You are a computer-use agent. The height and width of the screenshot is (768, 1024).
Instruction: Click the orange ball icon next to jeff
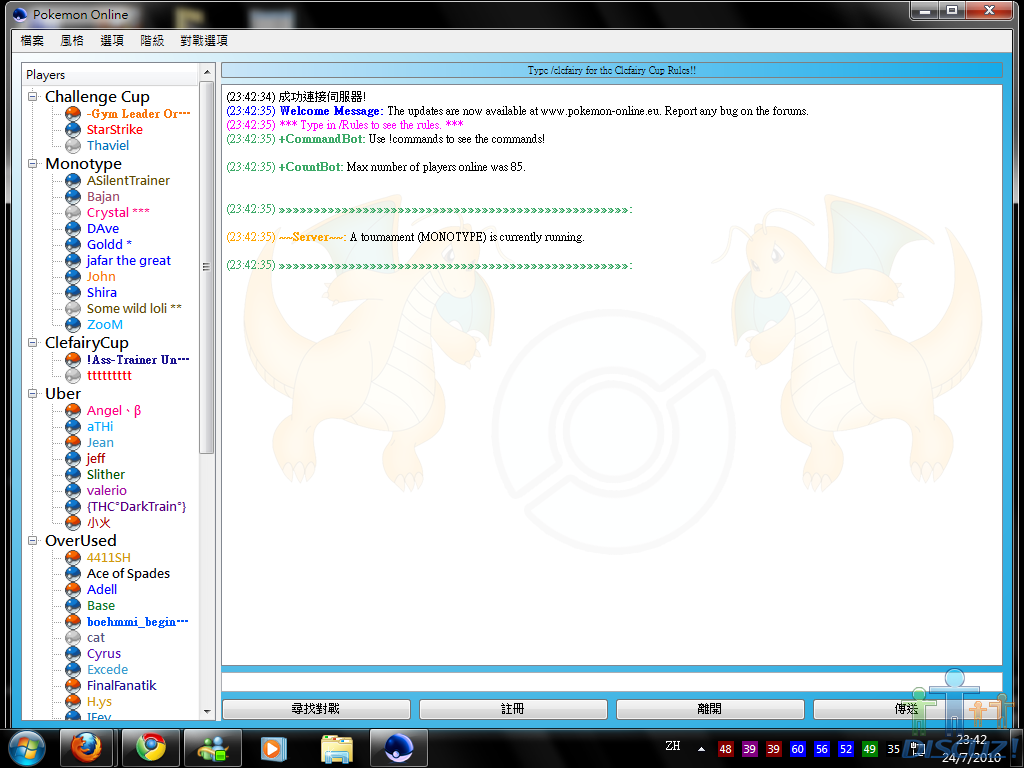(73, 458)
